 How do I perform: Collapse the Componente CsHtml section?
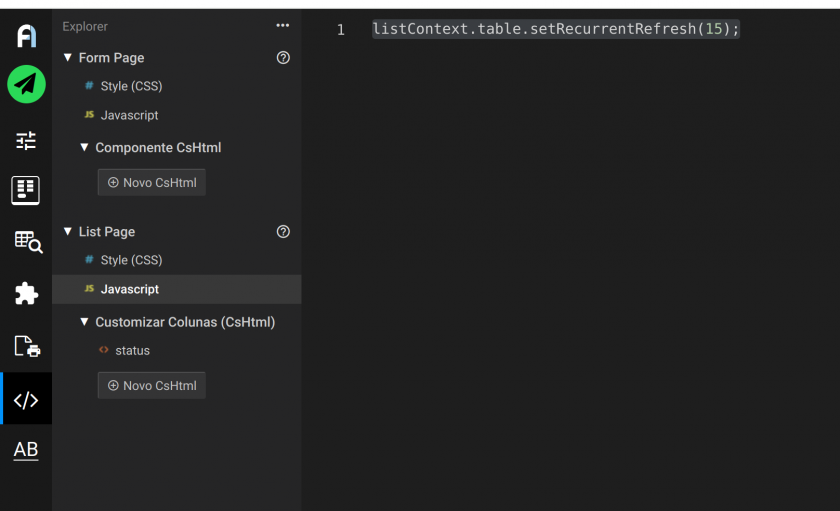coord(84,148)
